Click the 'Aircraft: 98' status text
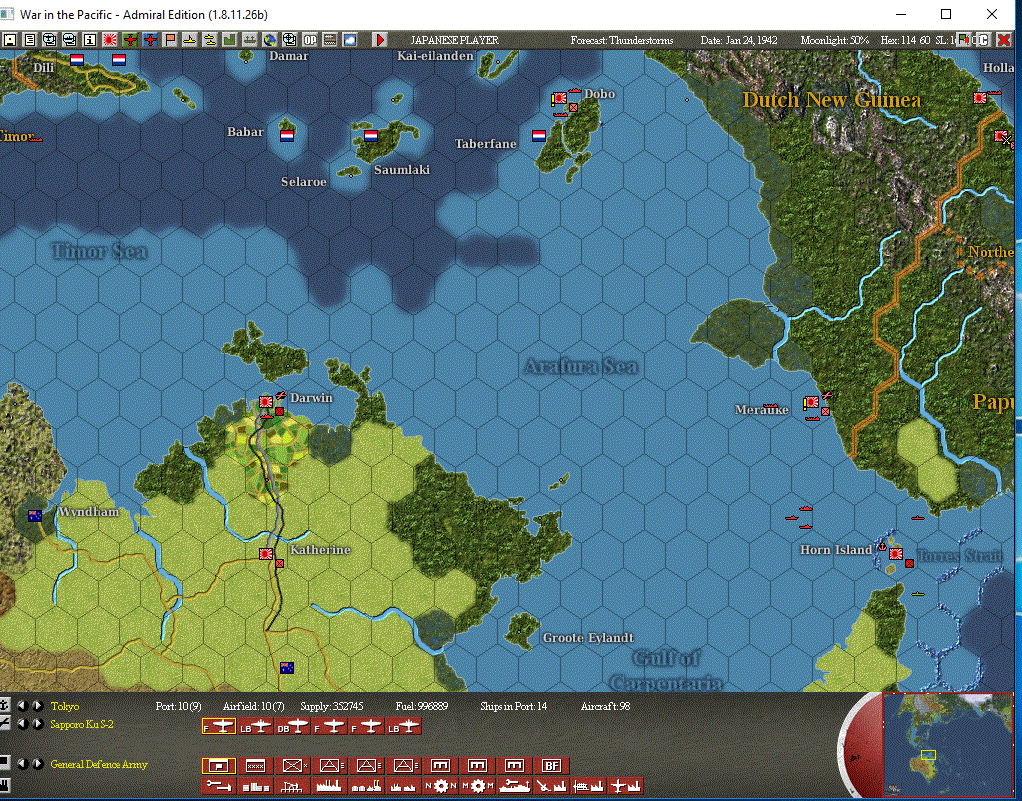This screenshot has height=801, width=1022. [x=606, y=706]
